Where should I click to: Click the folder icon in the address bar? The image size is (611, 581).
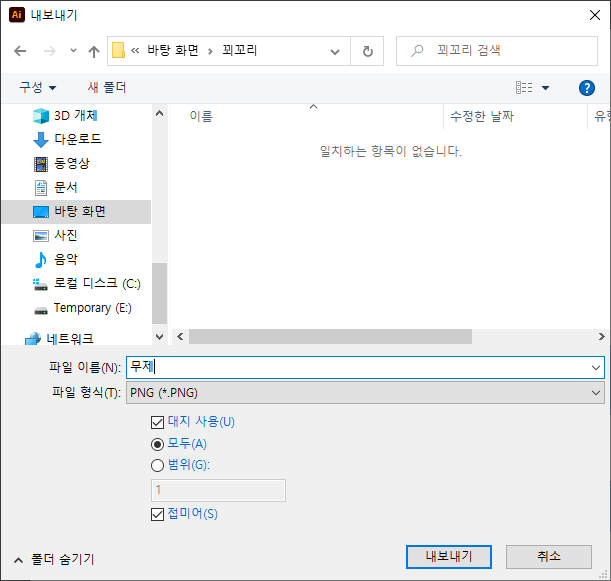pyautogui.click(x=118, y=50)
